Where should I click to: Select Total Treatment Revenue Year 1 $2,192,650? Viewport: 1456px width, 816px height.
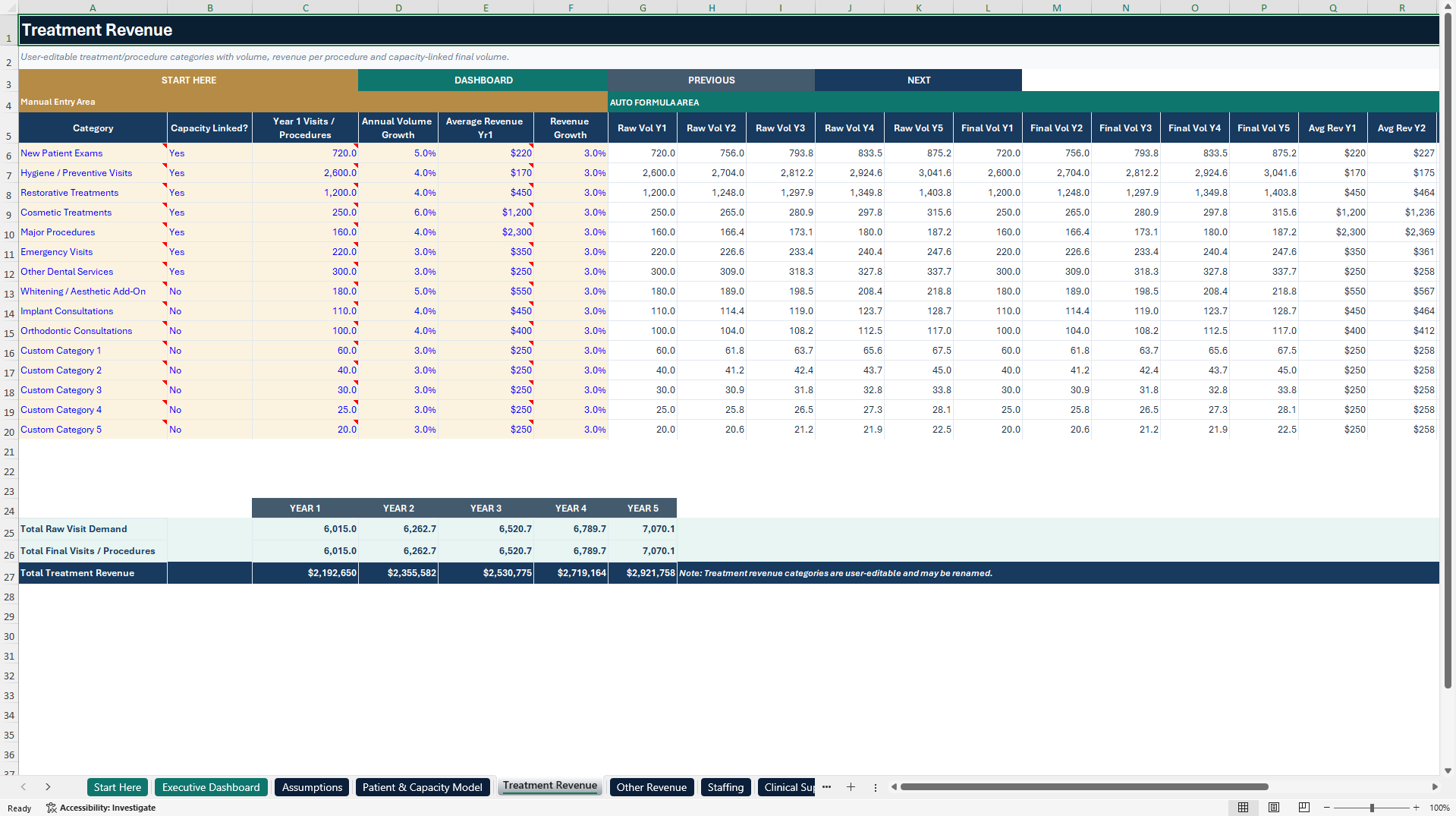[x=305, y=573]
